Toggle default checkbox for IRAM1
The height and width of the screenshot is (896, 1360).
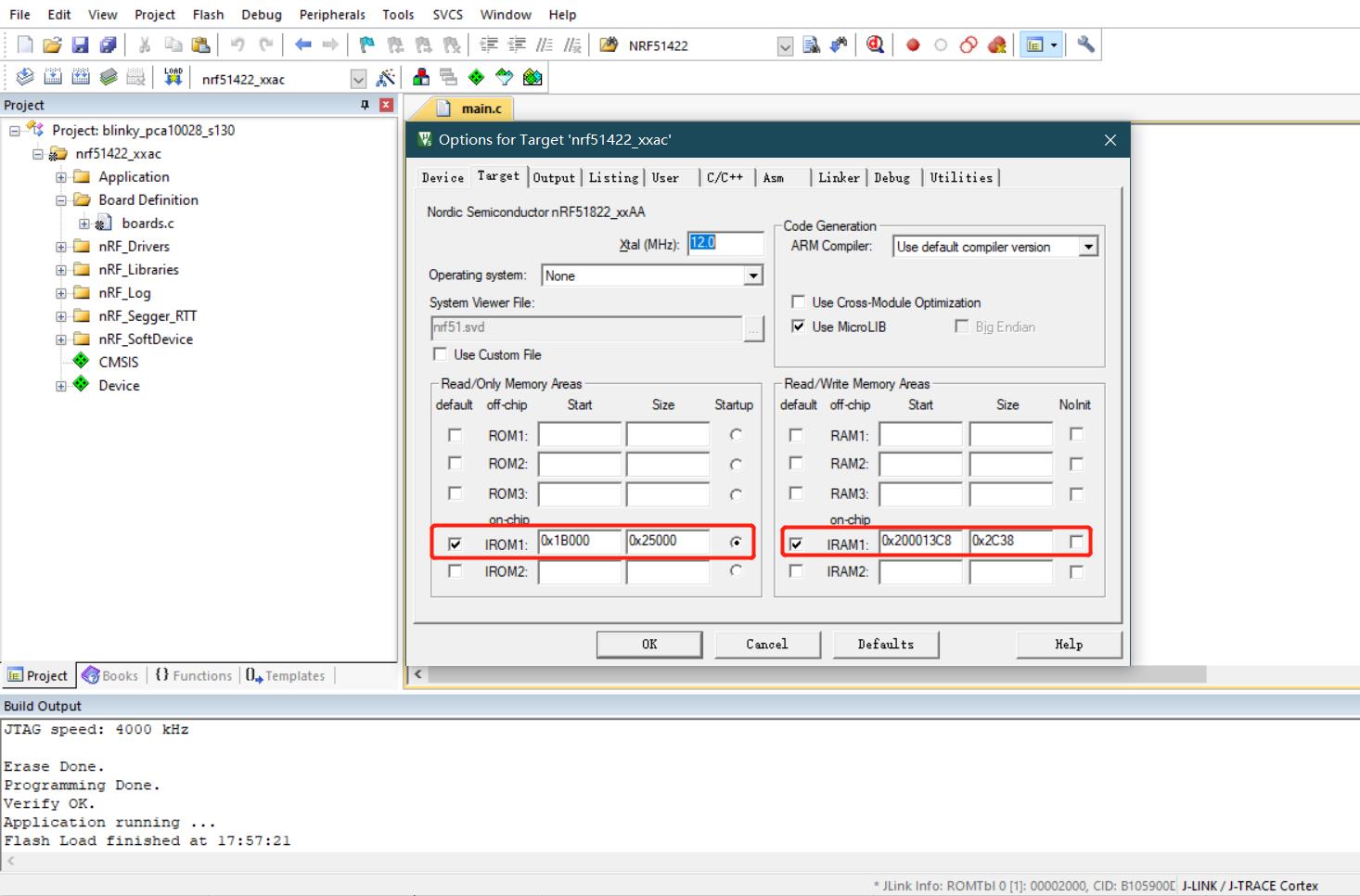click(796, 544)
